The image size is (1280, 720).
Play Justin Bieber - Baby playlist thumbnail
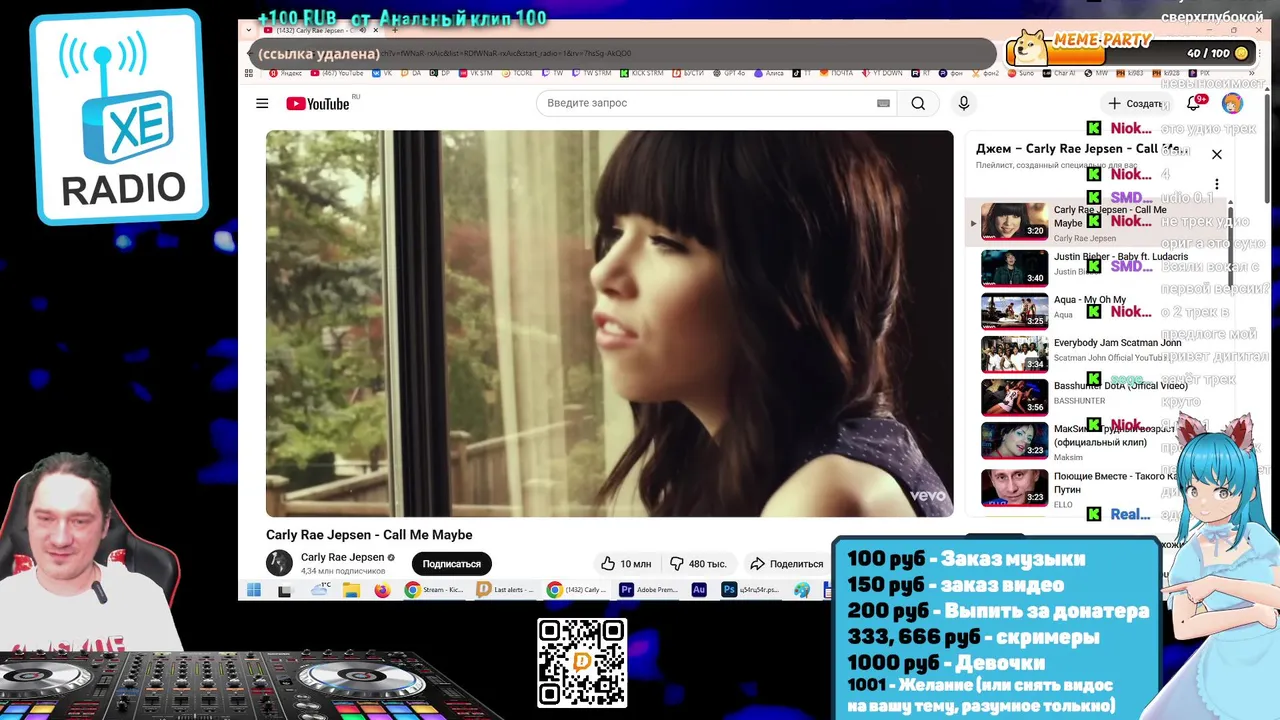(1014, 267)
